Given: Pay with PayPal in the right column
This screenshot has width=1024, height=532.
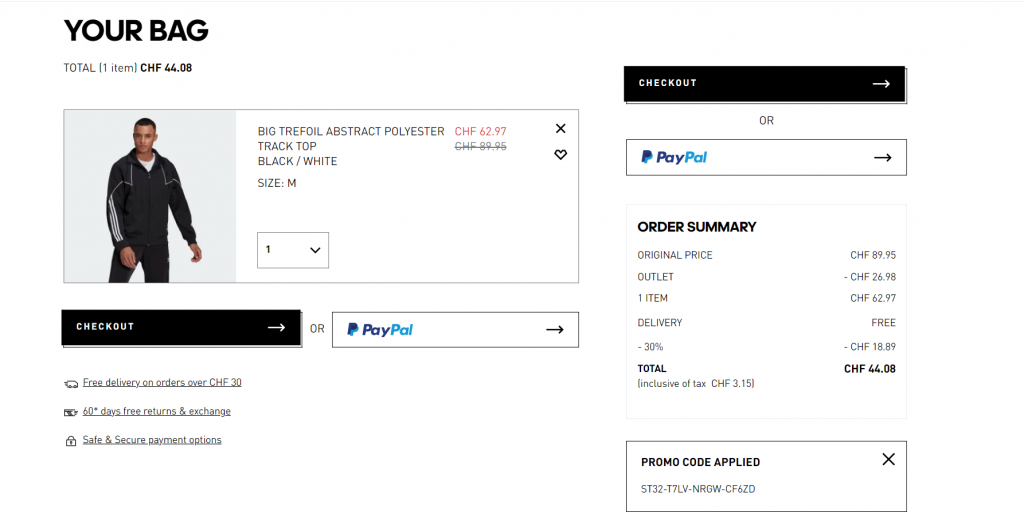Looking at the screenshot, I should [x=766, y=157].
